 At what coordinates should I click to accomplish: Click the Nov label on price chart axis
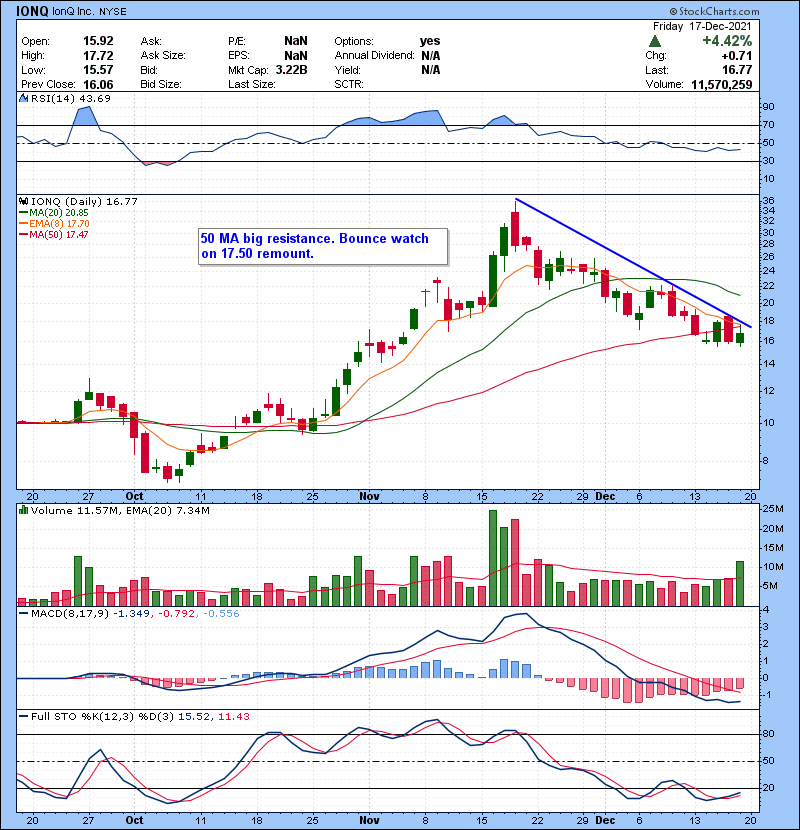pyautogui.click(x=369, y=496)
